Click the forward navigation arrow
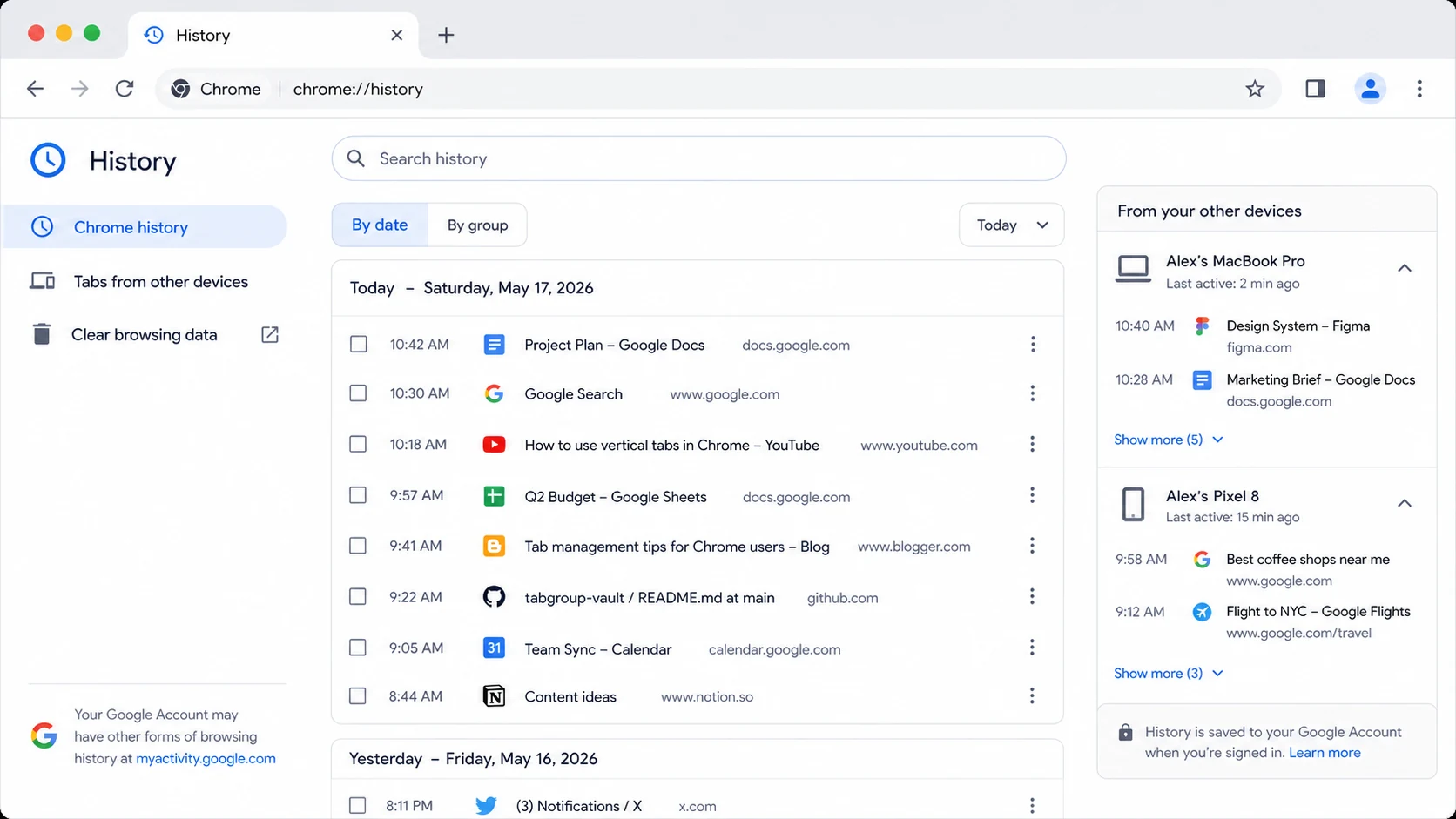The image size is (1456, 819). point(80,89)
